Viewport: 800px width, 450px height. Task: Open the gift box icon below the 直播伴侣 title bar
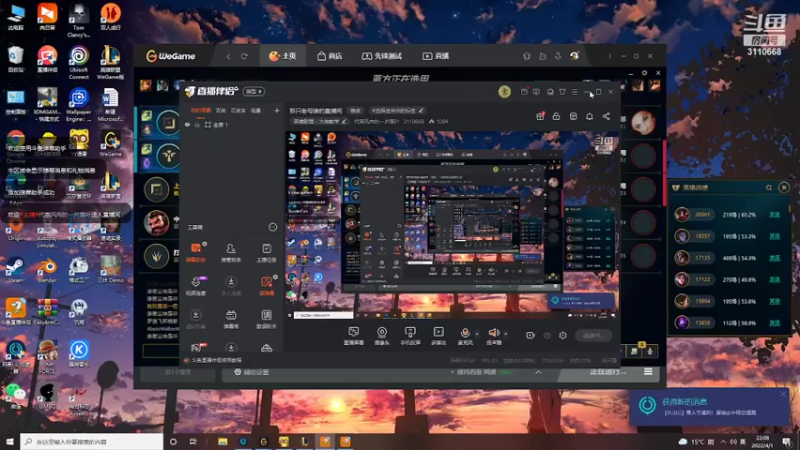pyautogui.click(x=540, y=116)
